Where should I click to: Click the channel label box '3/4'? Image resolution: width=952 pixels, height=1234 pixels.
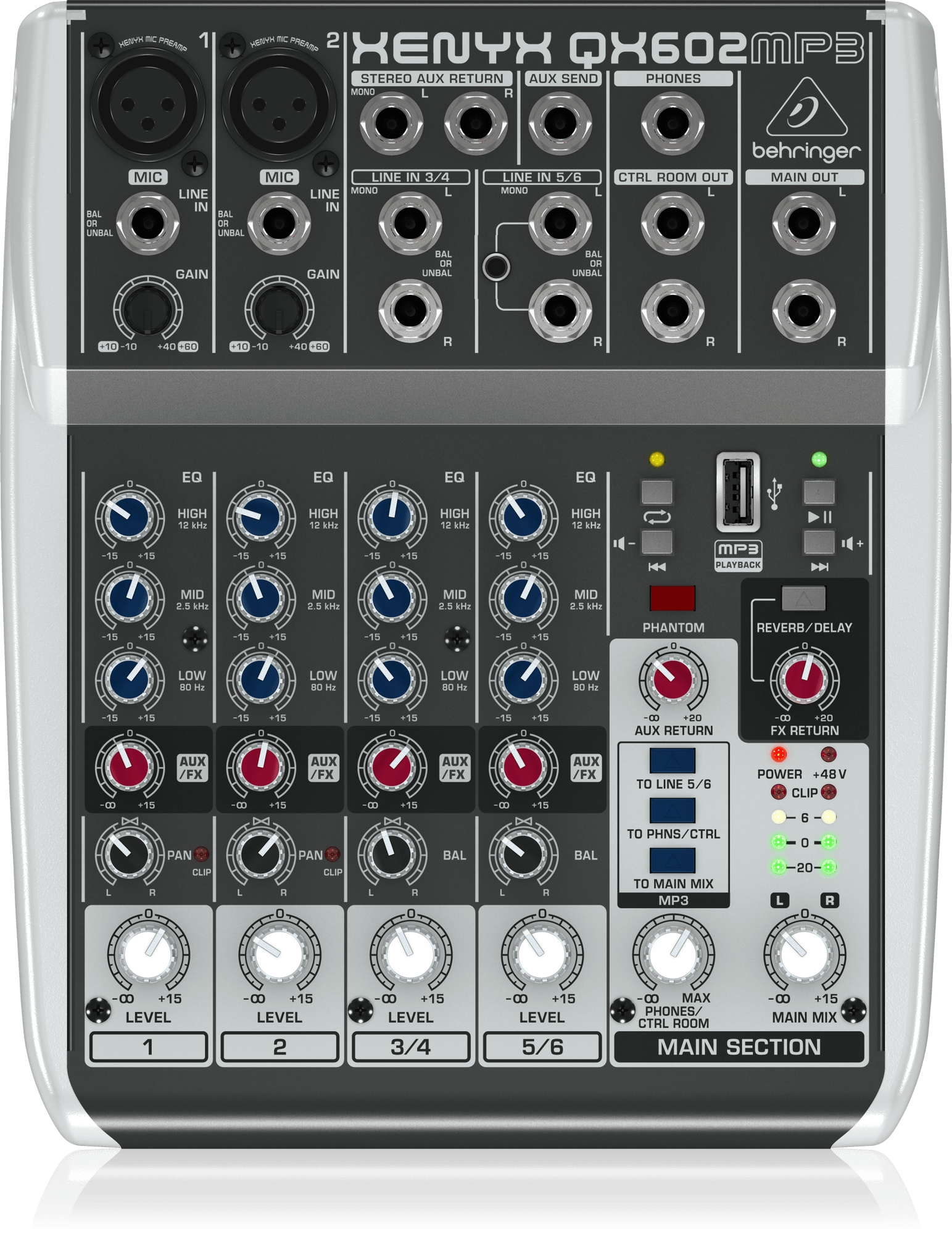tap(410, 1047)
